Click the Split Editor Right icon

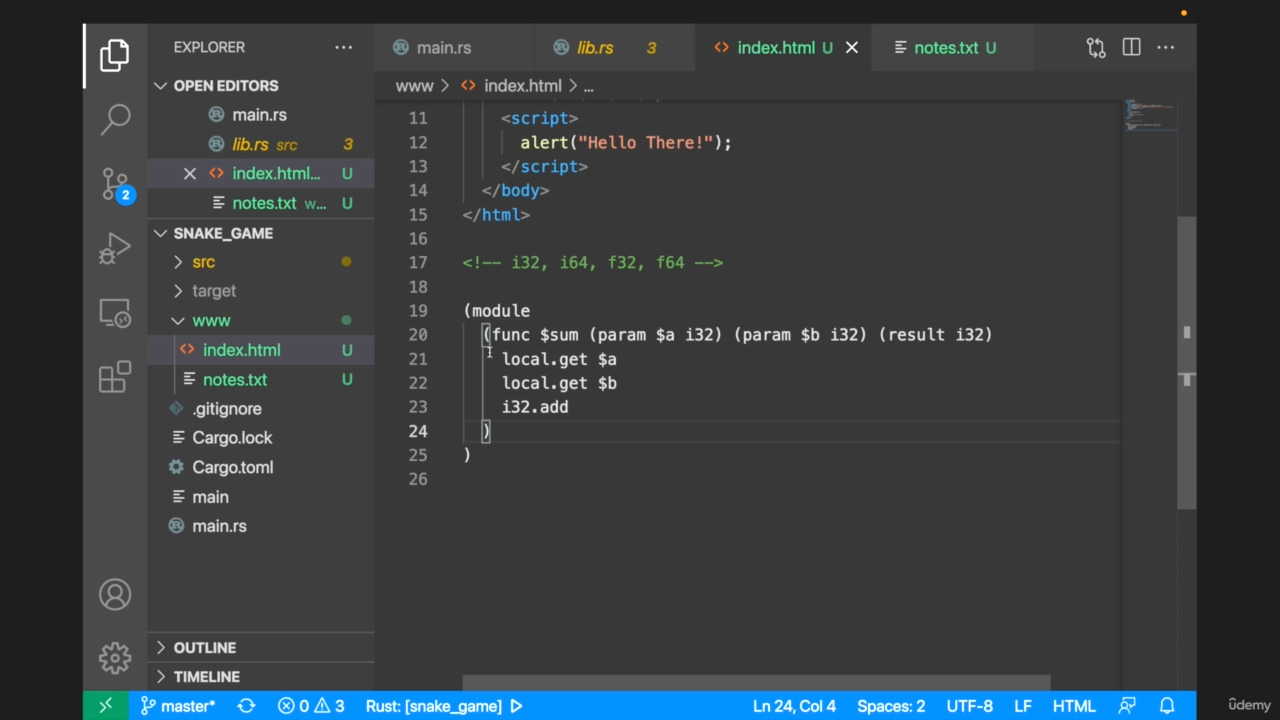click(x=1131, y=47)
